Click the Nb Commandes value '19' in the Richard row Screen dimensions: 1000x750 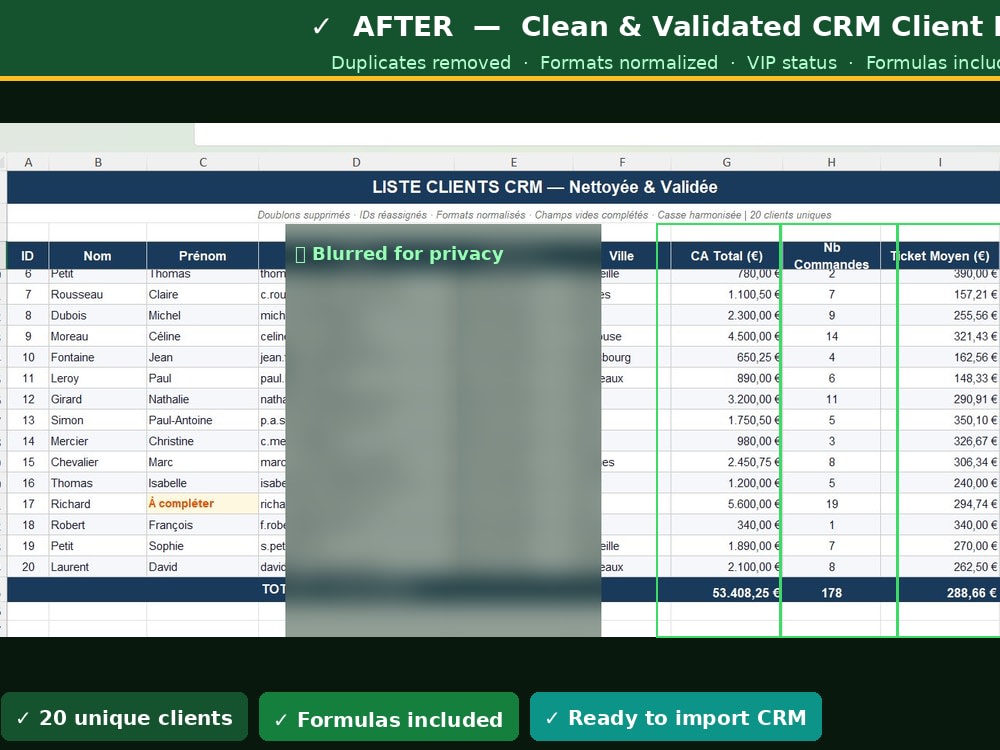pos(831,504)
